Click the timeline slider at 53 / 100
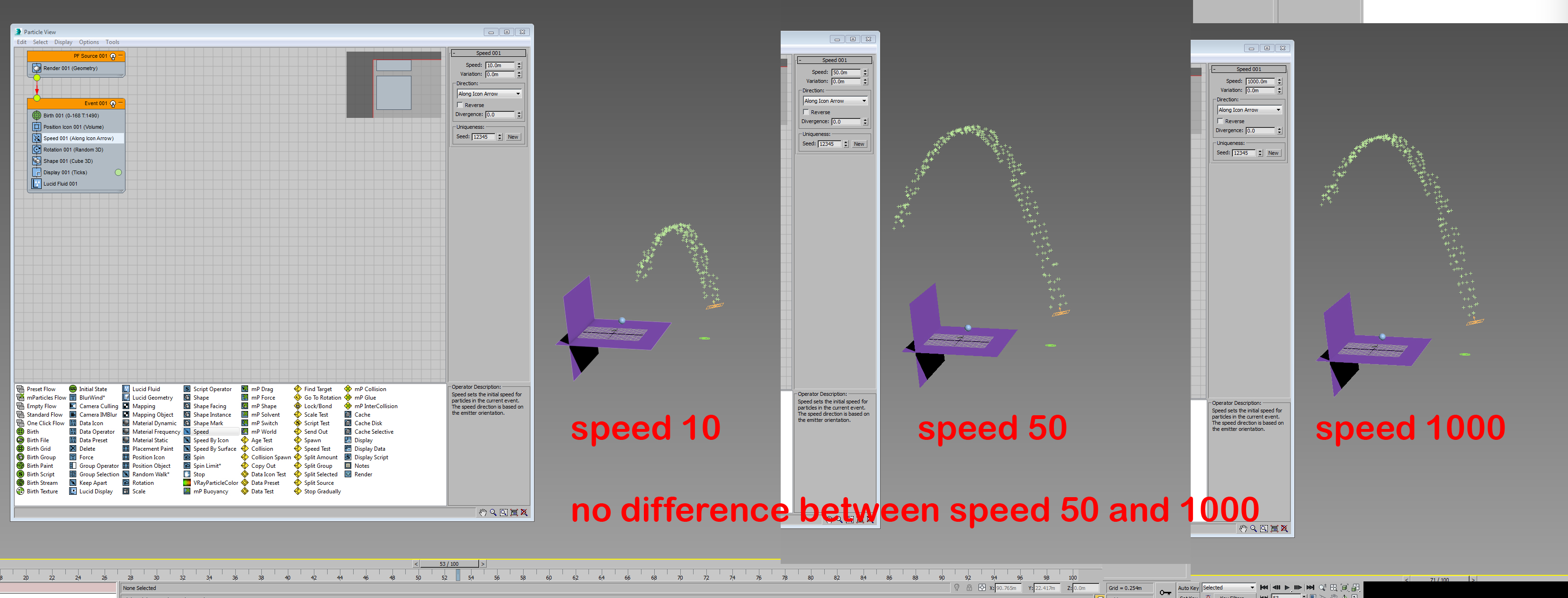The height and width of the screenshot is (598, 1568). pos(449,564)
